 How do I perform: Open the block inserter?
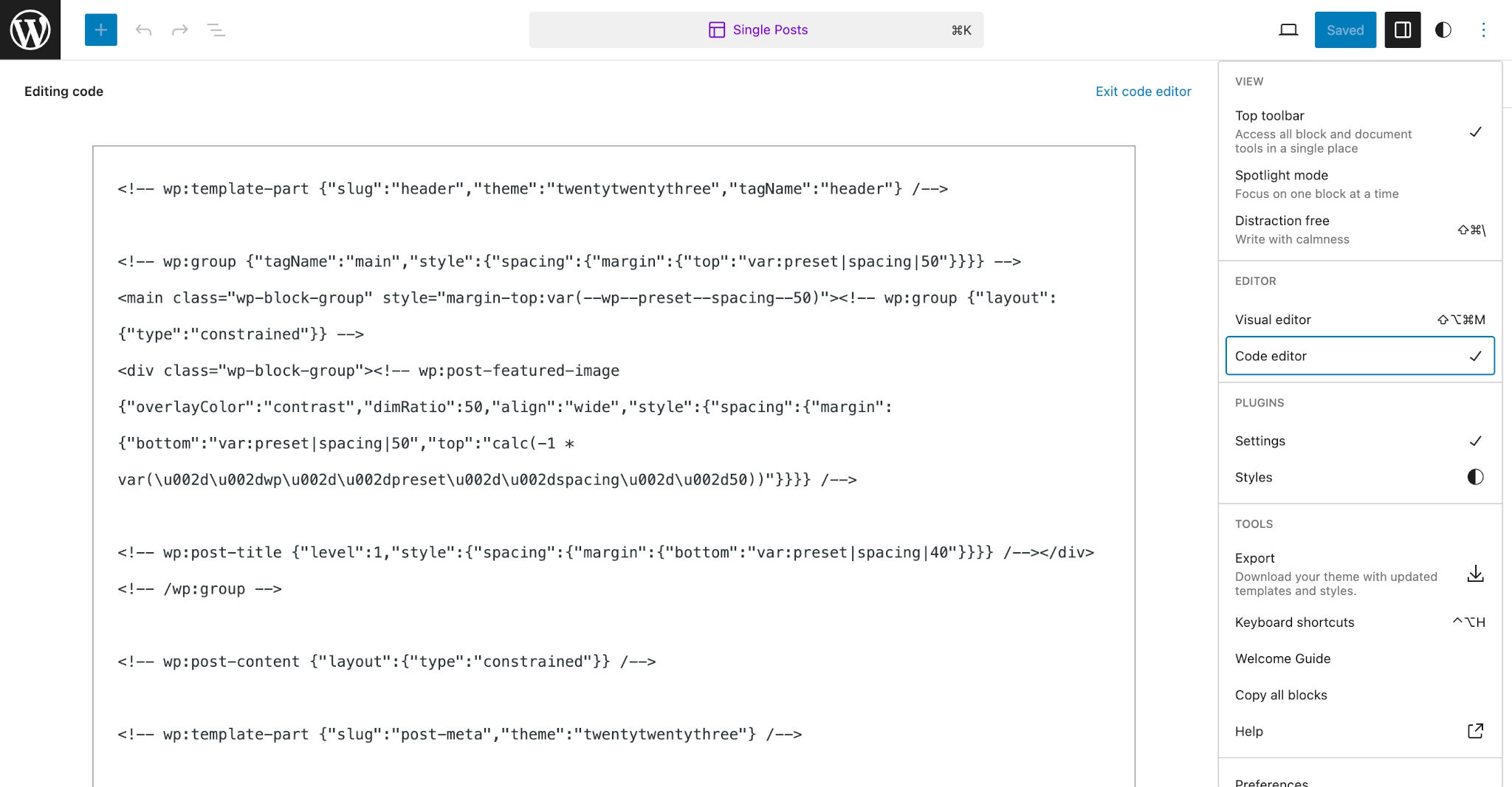(x=100, y=30)
